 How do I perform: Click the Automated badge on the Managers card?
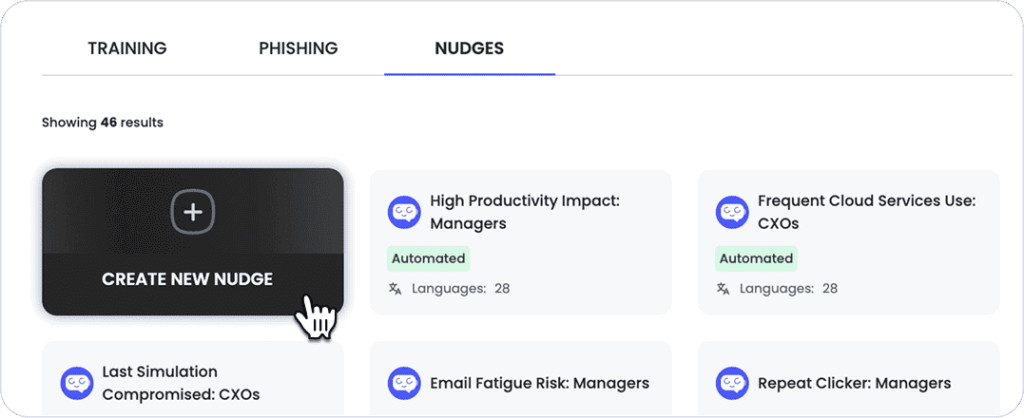click(x=428, y=259)
